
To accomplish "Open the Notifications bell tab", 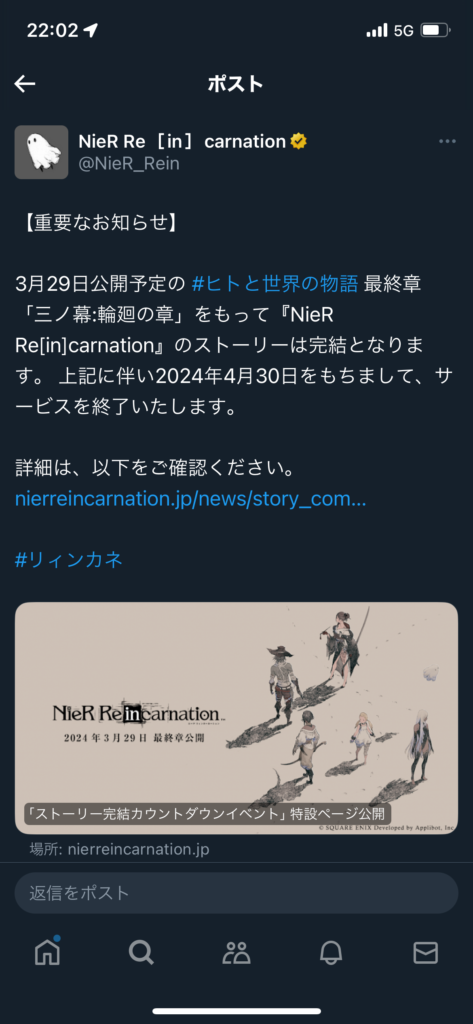I will [331, 953].
